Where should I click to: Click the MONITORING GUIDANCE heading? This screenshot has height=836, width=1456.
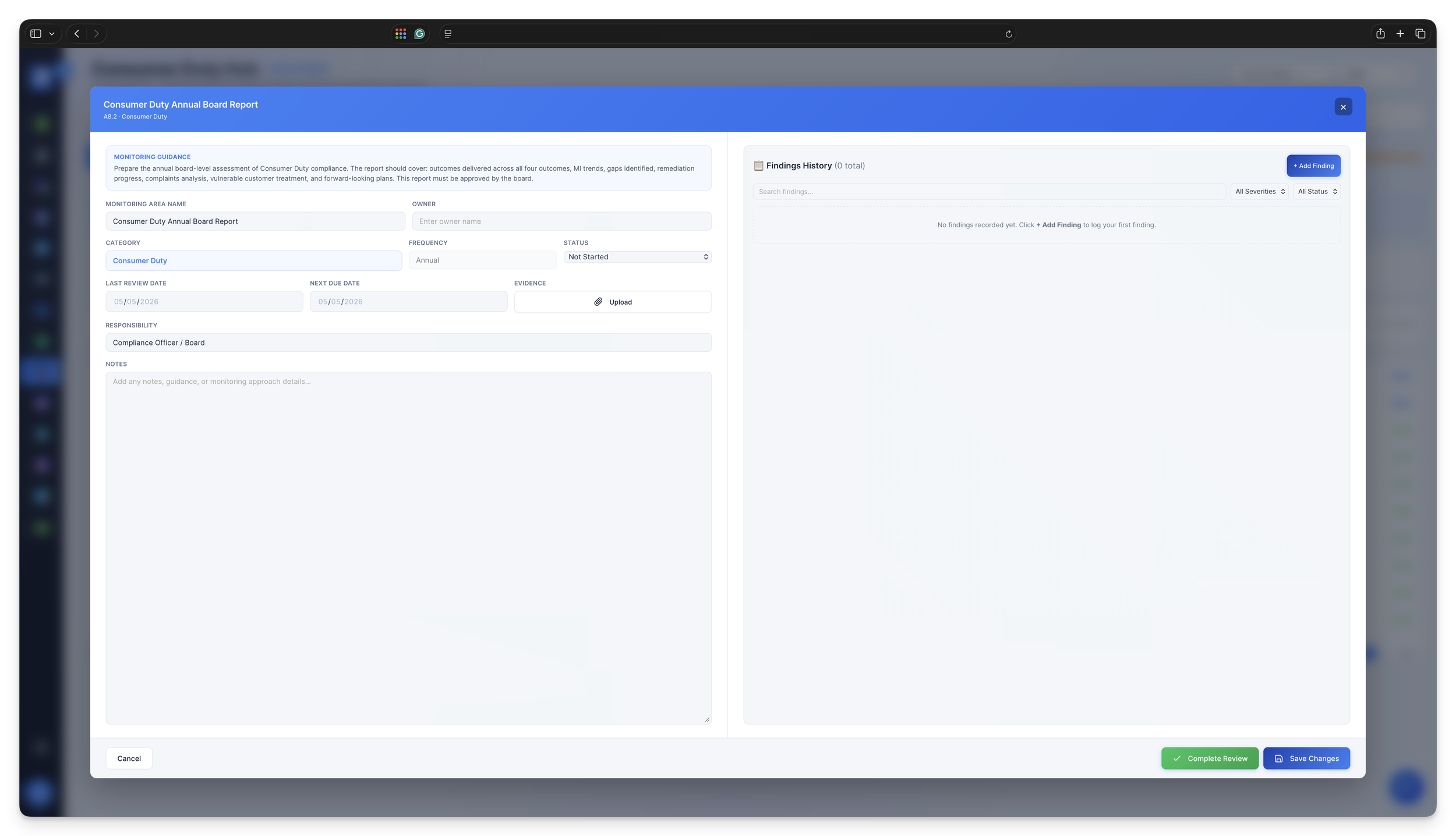pyautogui.click(x=152, y=157)
